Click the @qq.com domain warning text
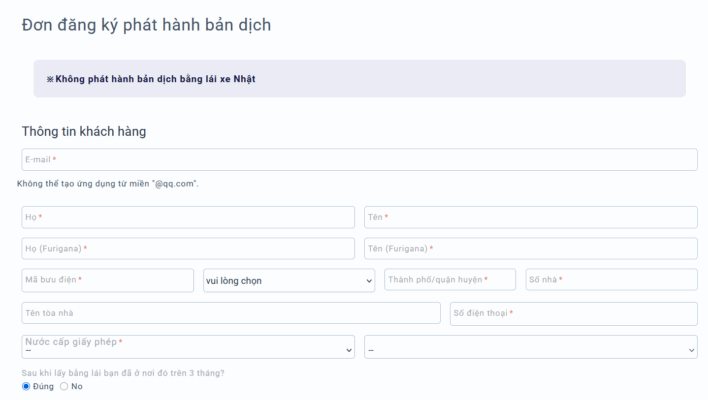The width and height of the screenshot is (708, 400). coord(108,184)
